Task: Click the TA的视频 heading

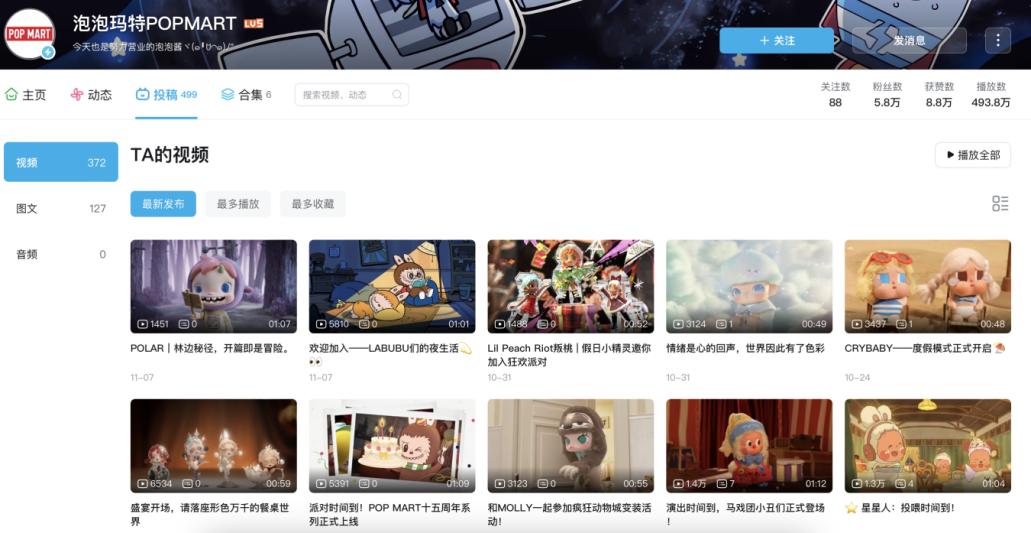Action: click(170, 155)
